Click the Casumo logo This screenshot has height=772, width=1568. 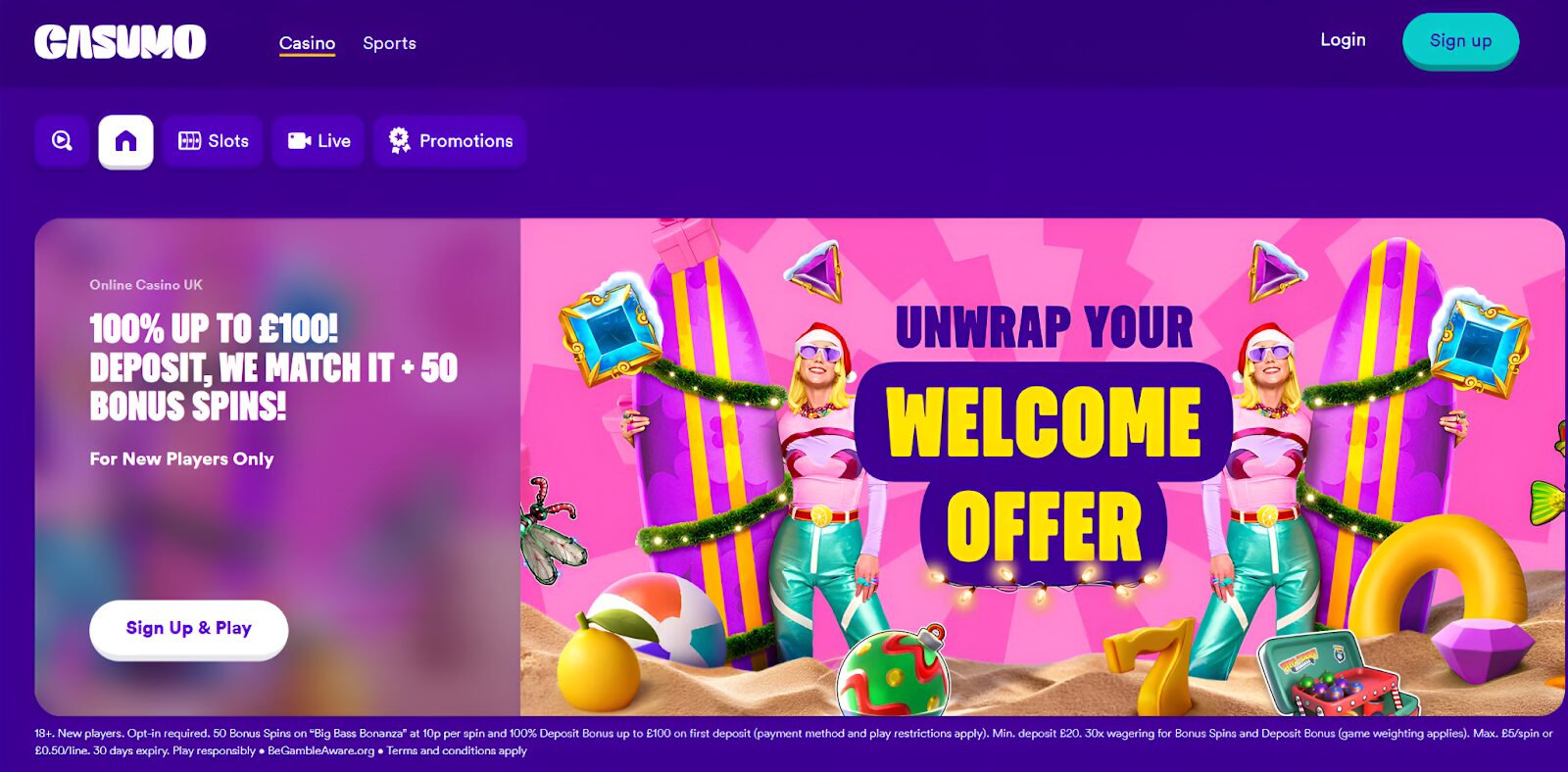coord(120,42)
